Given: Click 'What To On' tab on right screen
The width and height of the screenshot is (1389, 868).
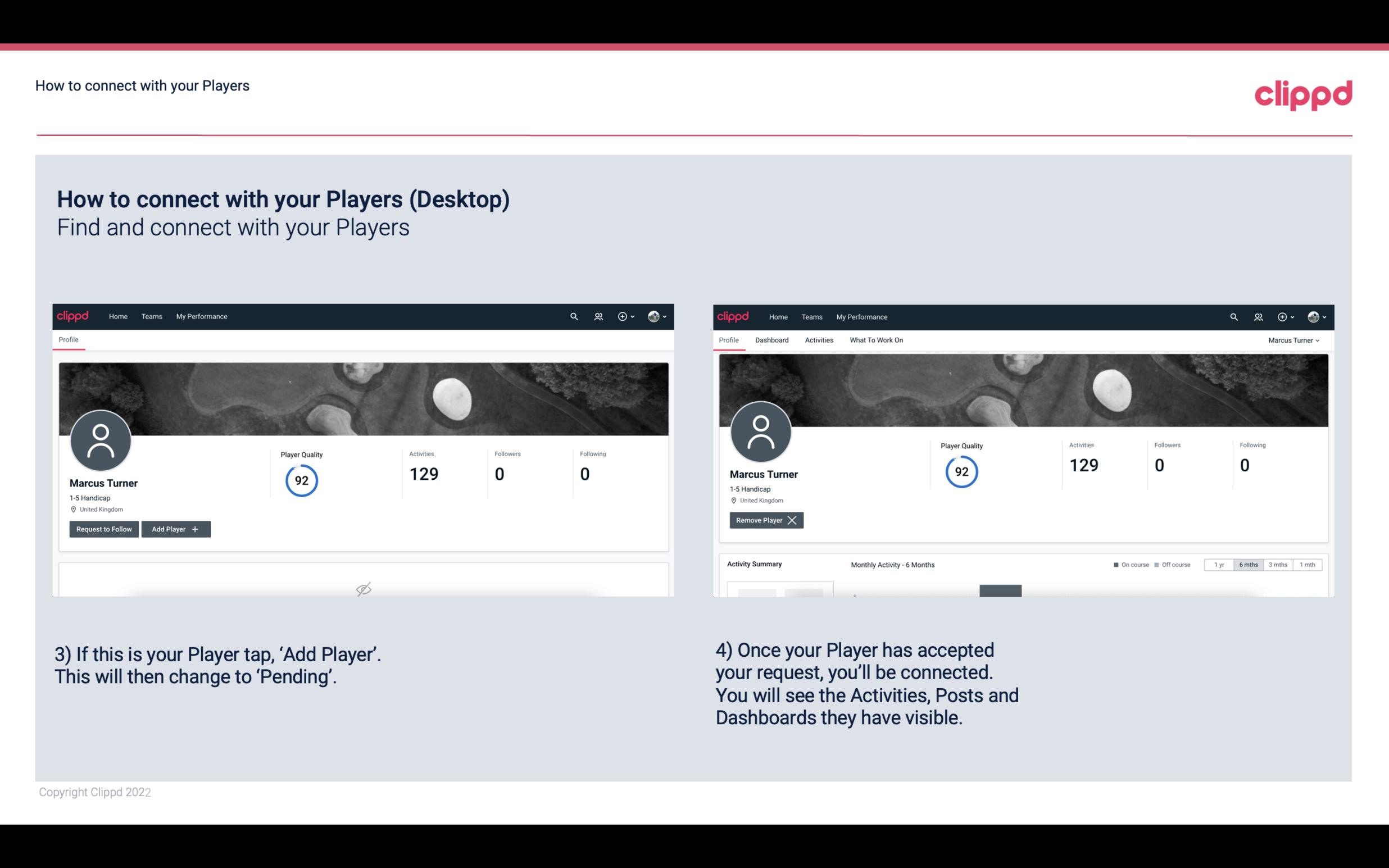Looking at the screenshot, I should coord(876,340).
